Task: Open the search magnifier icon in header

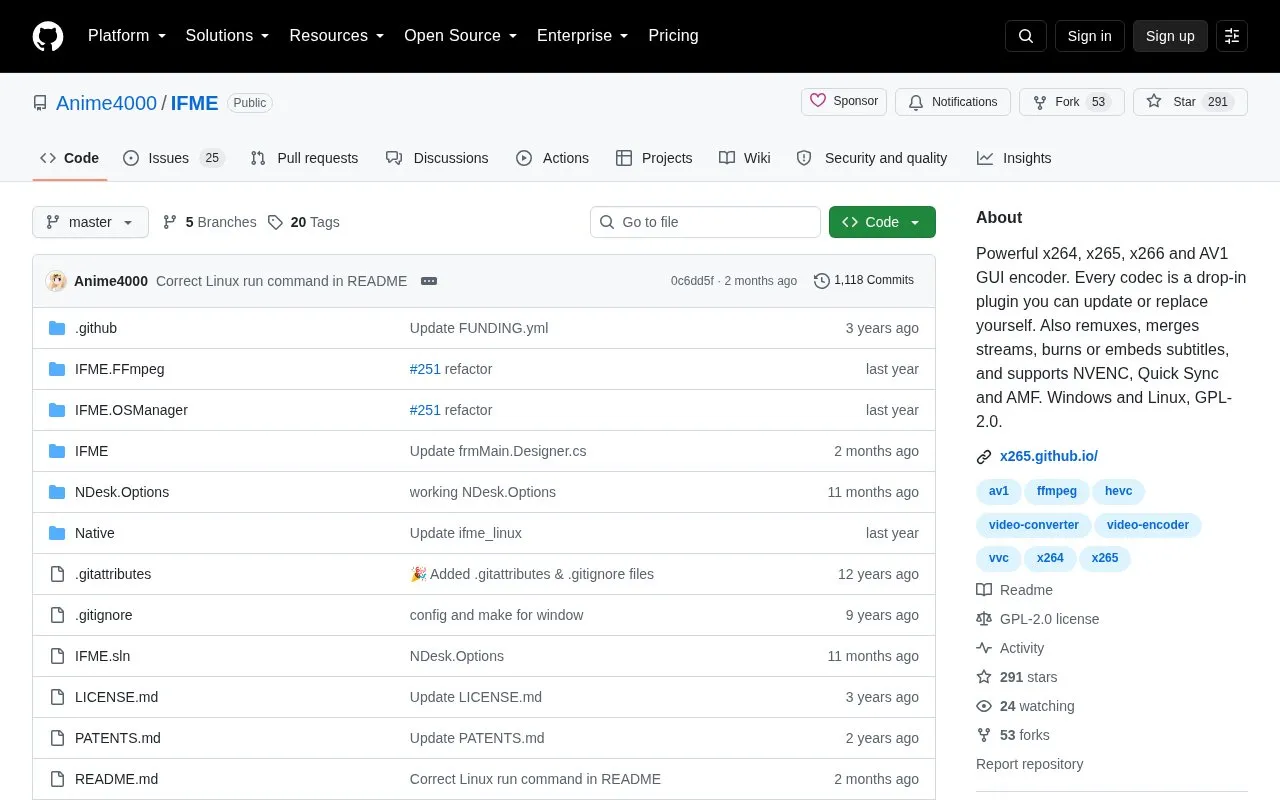Action: (1026, 36)
